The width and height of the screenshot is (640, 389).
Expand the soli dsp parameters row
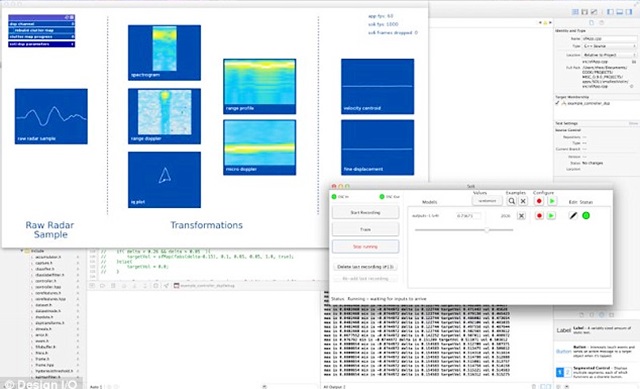click(x=42, y=44)
